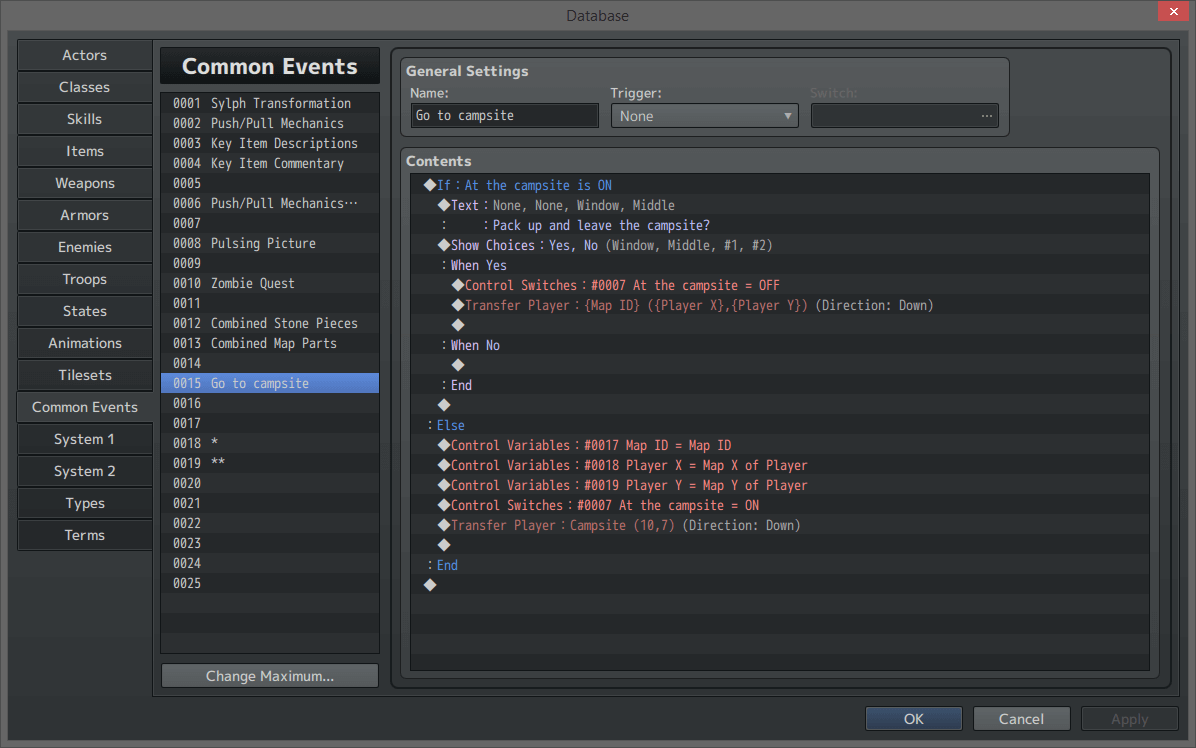Select event 0016 in the list
Image resolution: width=1196 pixels, height=748 pixels.
click(x=270, y=403)
